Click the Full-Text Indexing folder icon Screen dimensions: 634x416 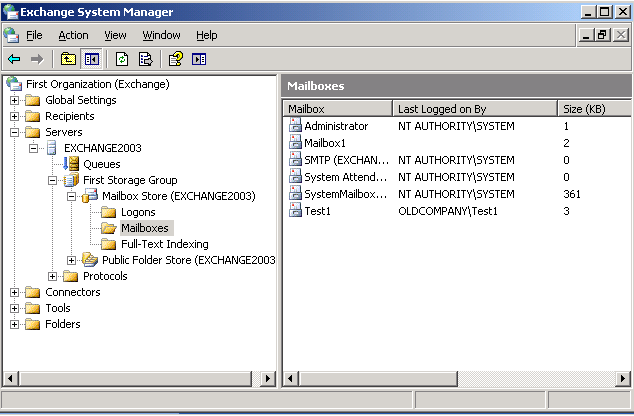coord(108,244)
